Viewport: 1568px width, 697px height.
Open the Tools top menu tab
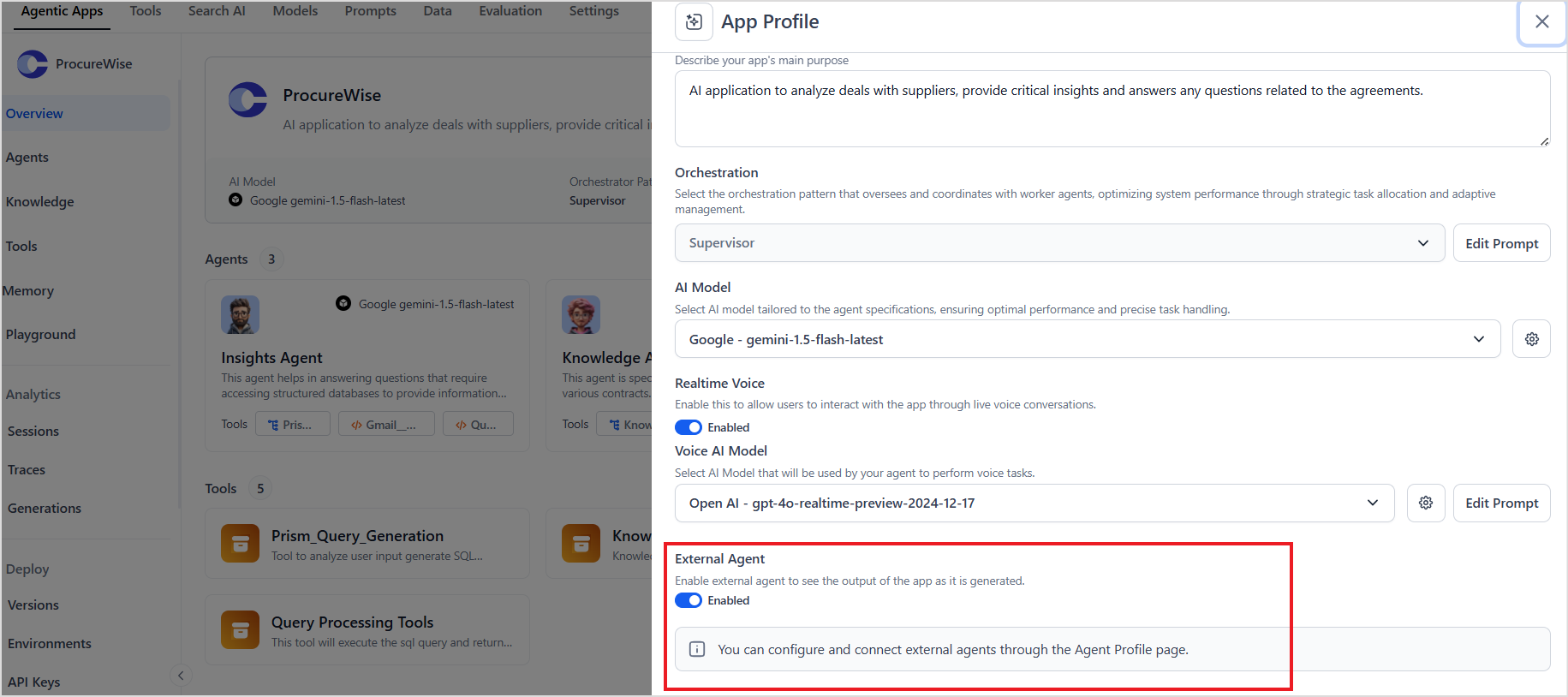pyautogui.click(x=146, y=11)
